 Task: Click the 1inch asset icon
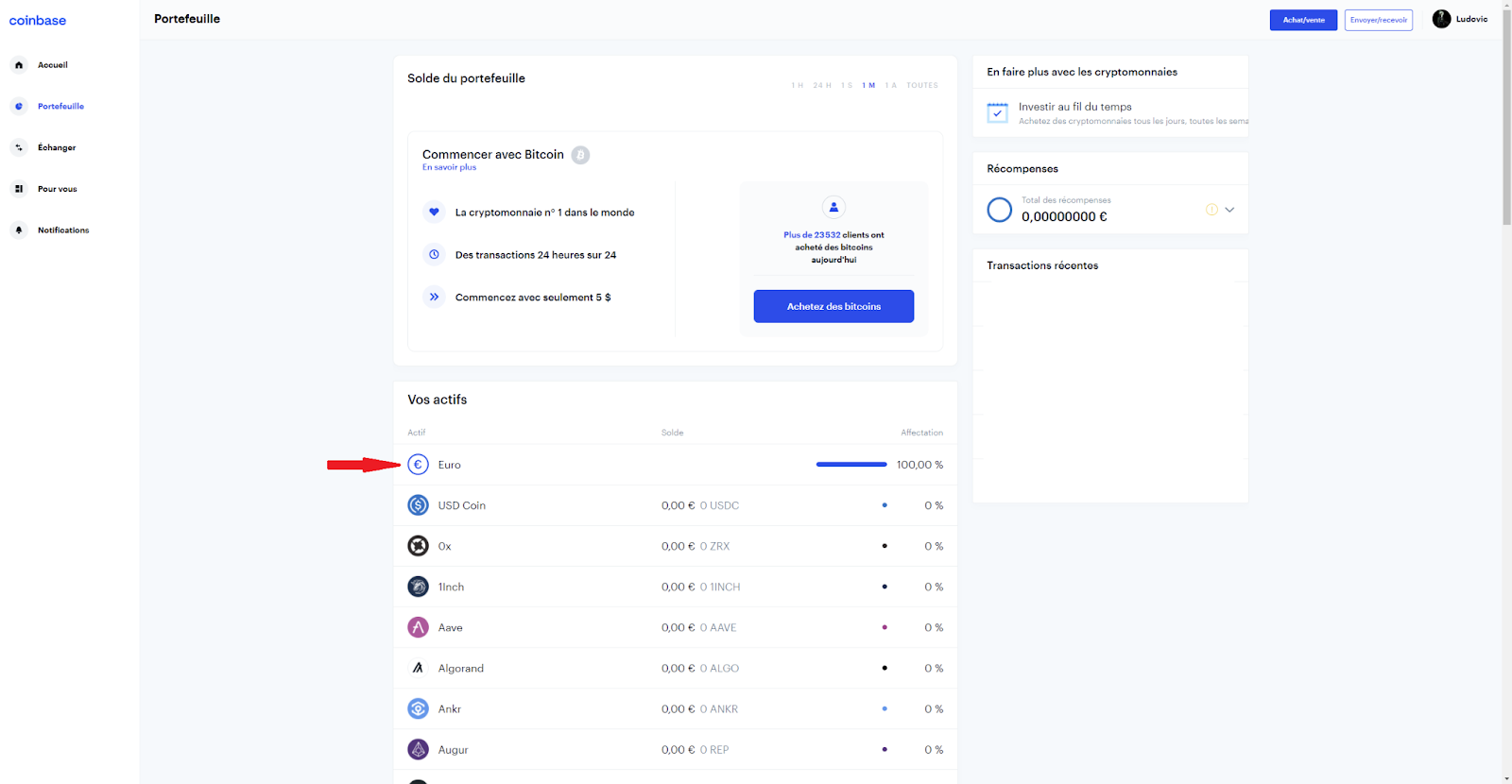[x=418, y=587]
